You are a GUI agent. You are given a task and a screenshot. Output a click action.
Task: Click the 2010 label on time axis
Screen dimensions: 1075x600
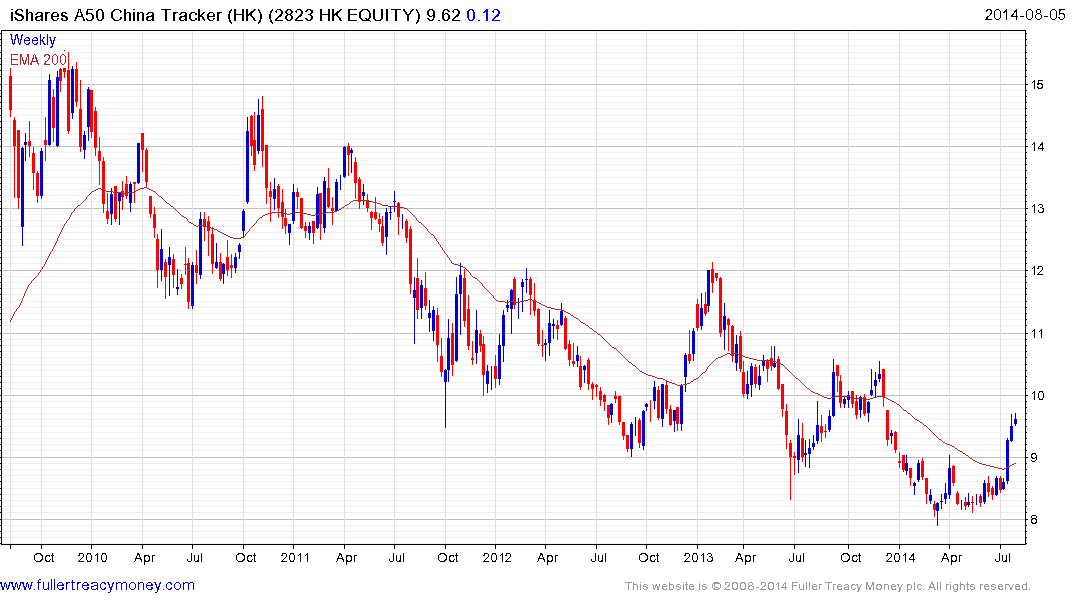point(92,557)
